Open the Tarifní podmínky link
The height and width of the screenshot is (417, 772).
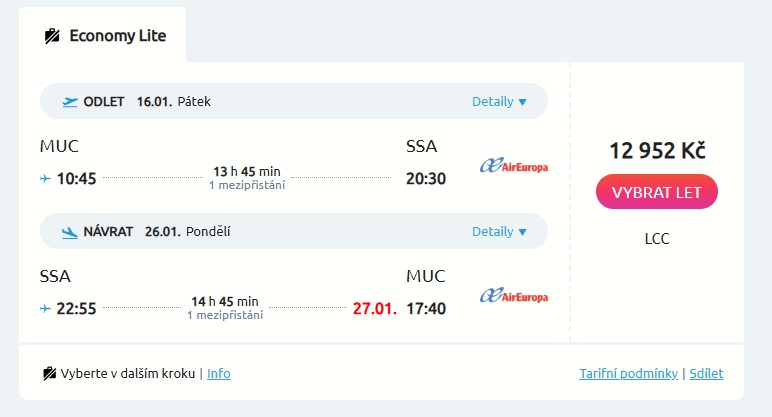click(628, 374)
